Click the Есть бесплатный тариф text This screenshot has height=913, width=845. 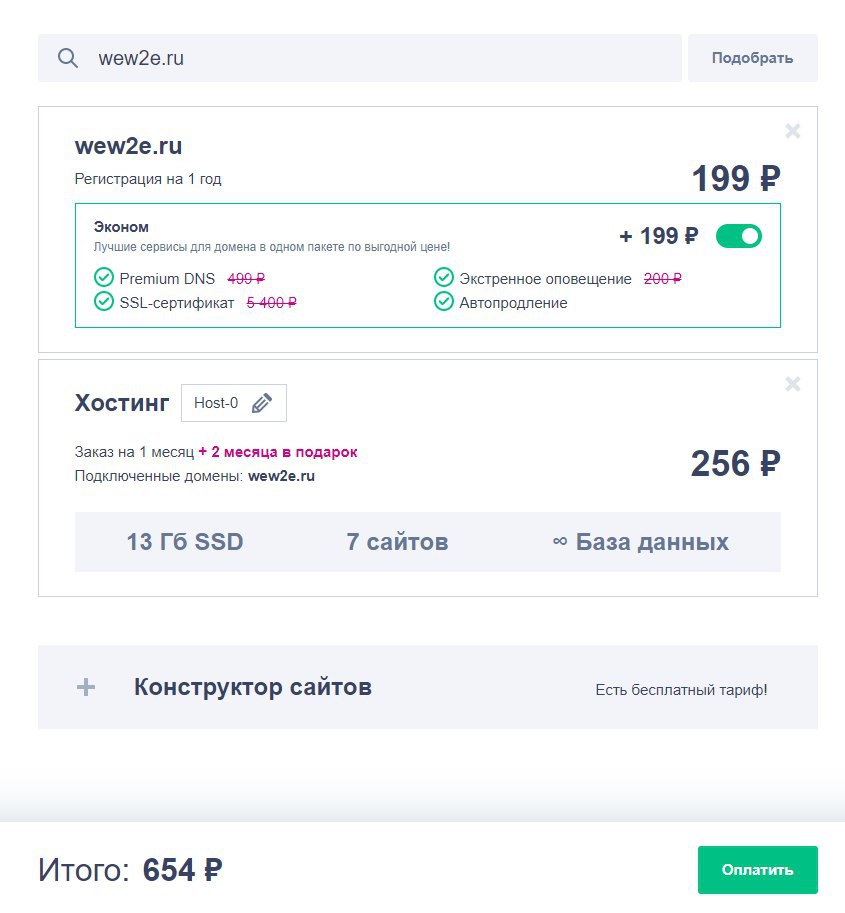[x=681, y=689]
